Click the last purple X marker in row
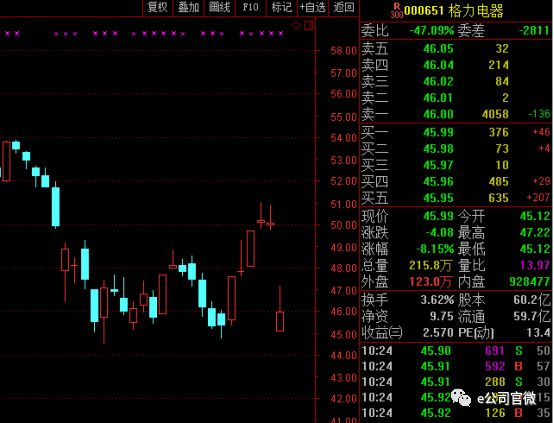The width and height of the screenshot is (554, 423). pos(281,34)
